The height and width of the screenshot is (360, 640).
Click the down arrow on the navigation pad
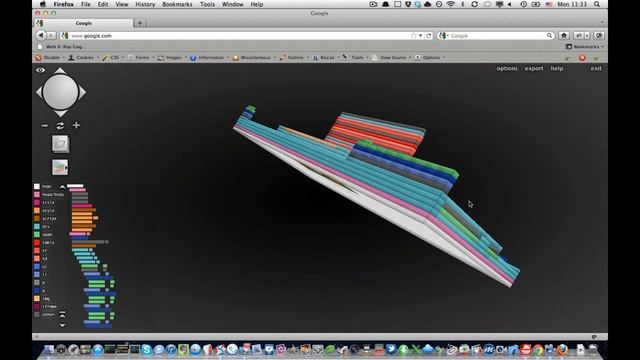[x=60, y=113]
